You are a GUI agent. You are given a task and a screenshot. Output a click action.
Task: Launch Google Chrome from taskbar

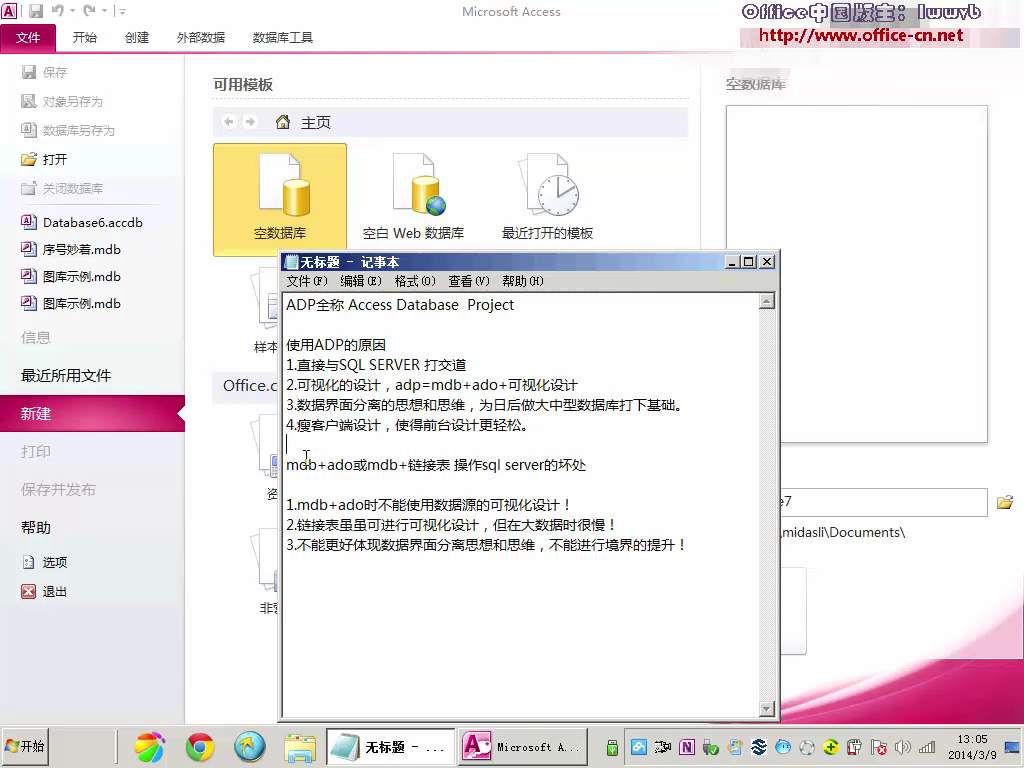200,746
